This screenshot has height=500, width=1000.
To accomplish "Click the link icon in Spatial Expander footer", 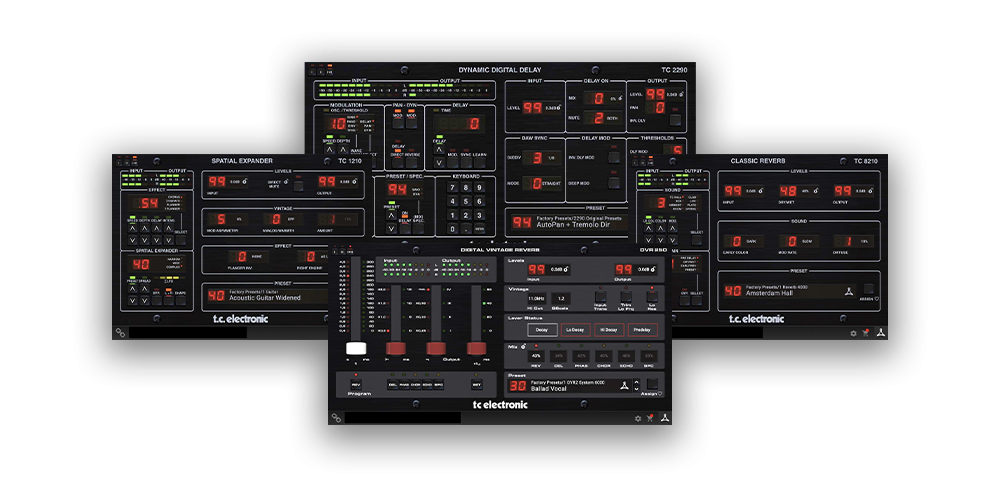I will tap(120, 333).
